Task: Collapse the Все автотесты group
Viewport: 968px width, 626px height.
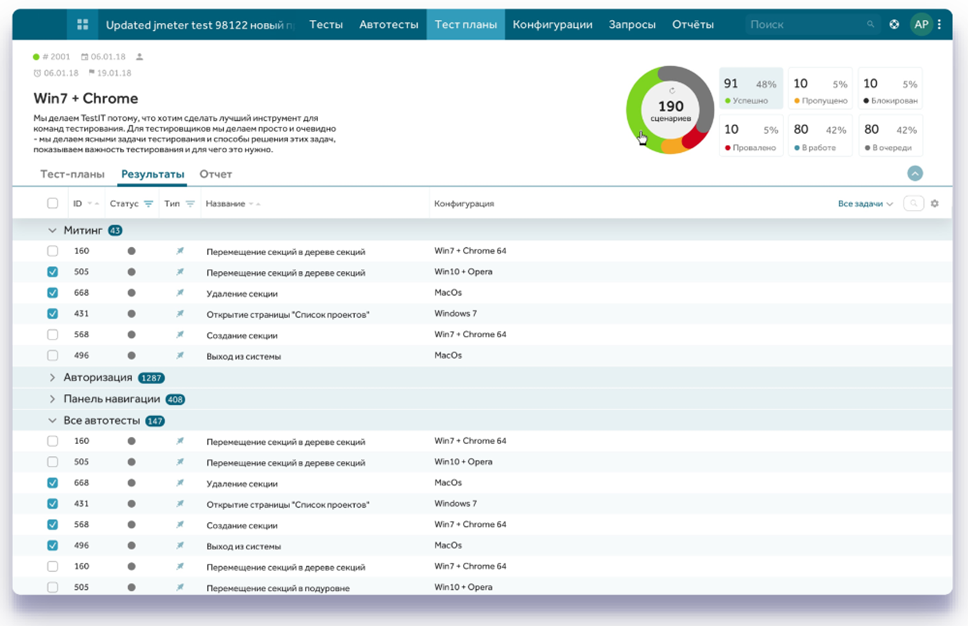Action: point(52,420)
